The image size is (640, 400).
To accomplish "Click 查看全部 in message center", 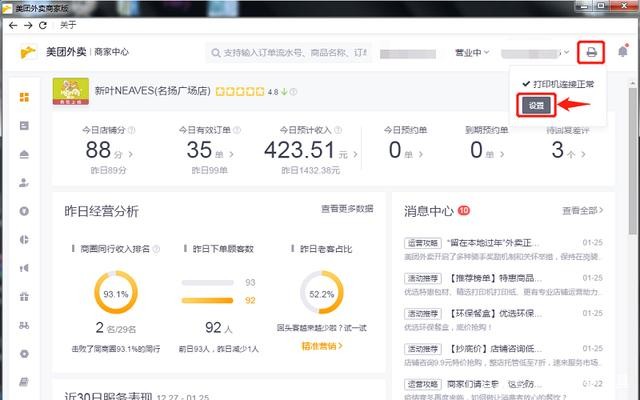I will 582,211.
